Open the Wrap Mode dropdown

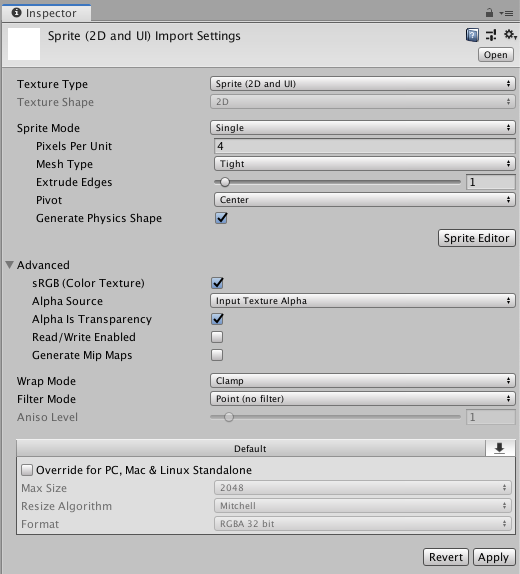[363, 381]
